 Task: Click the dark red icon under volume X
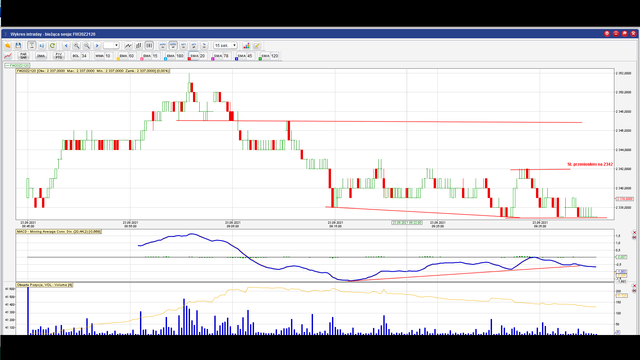(634, 290)
